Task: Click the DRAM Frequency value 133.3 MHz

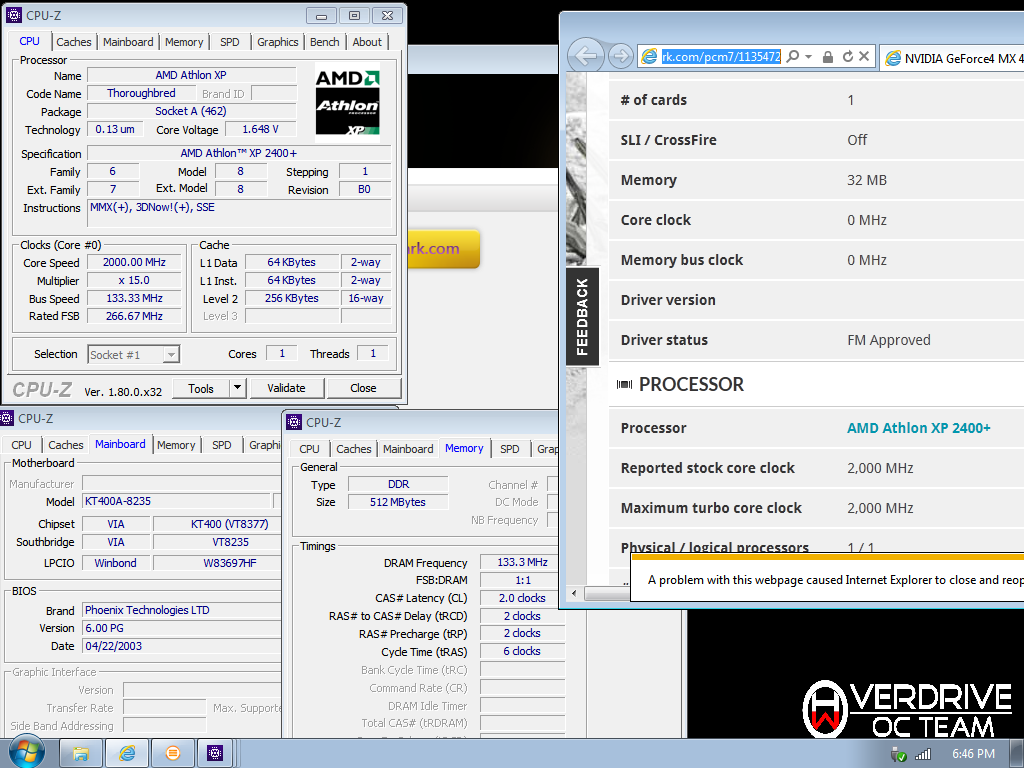Action: [x=522, y=562]
